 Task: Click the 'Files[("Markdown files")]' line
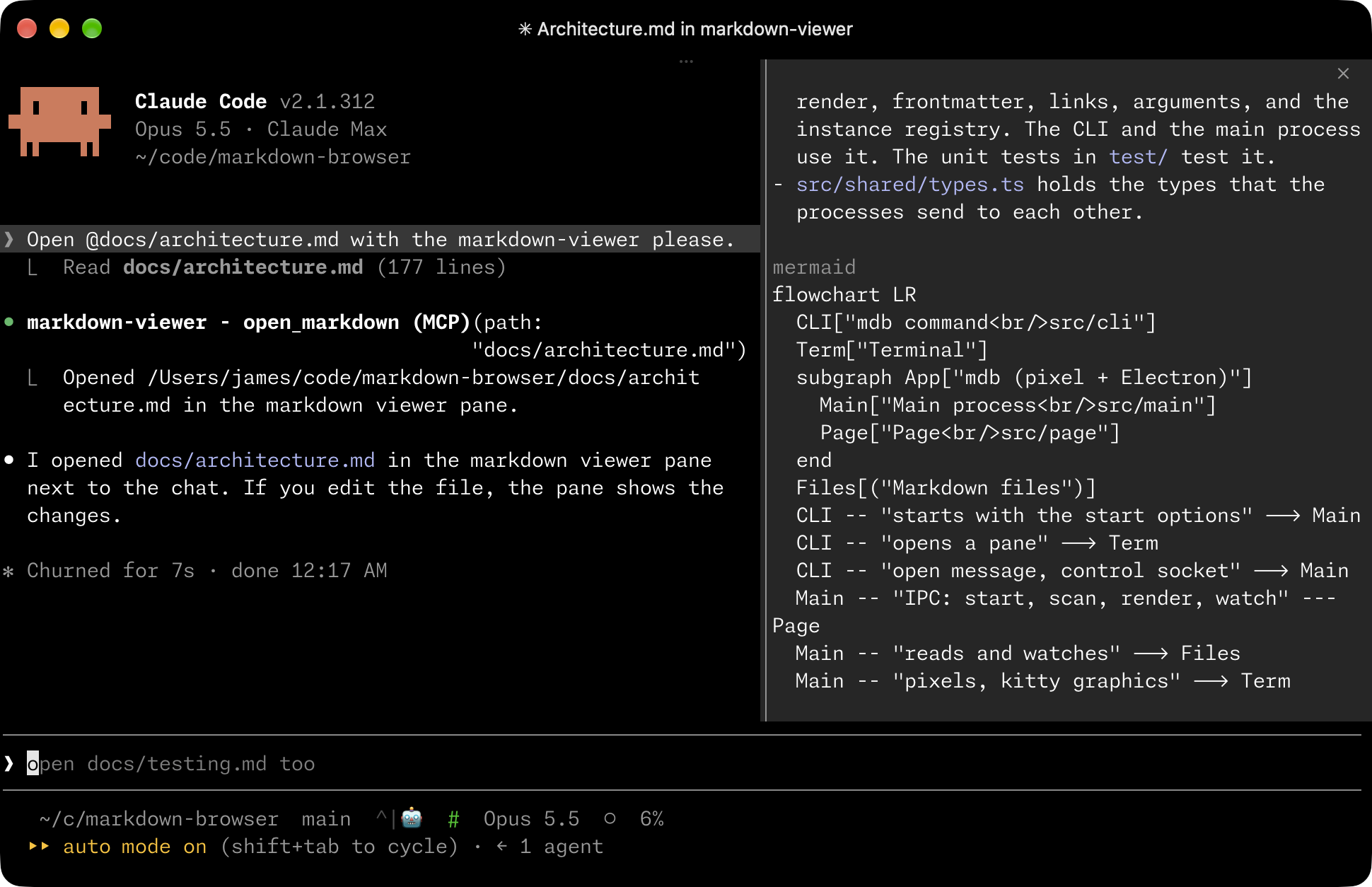point(946,487)
